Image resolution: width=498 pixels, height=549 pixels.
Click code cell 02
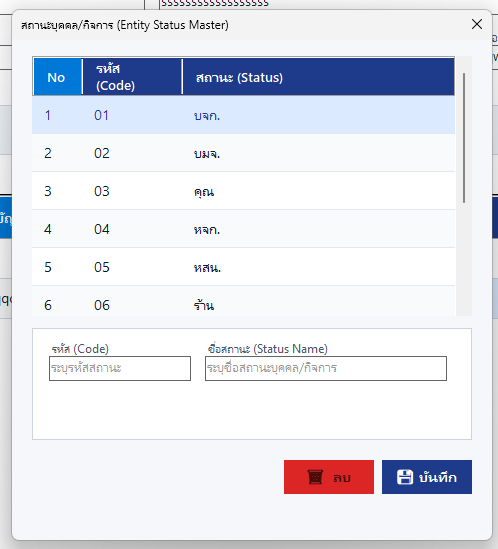coord(102,153)
